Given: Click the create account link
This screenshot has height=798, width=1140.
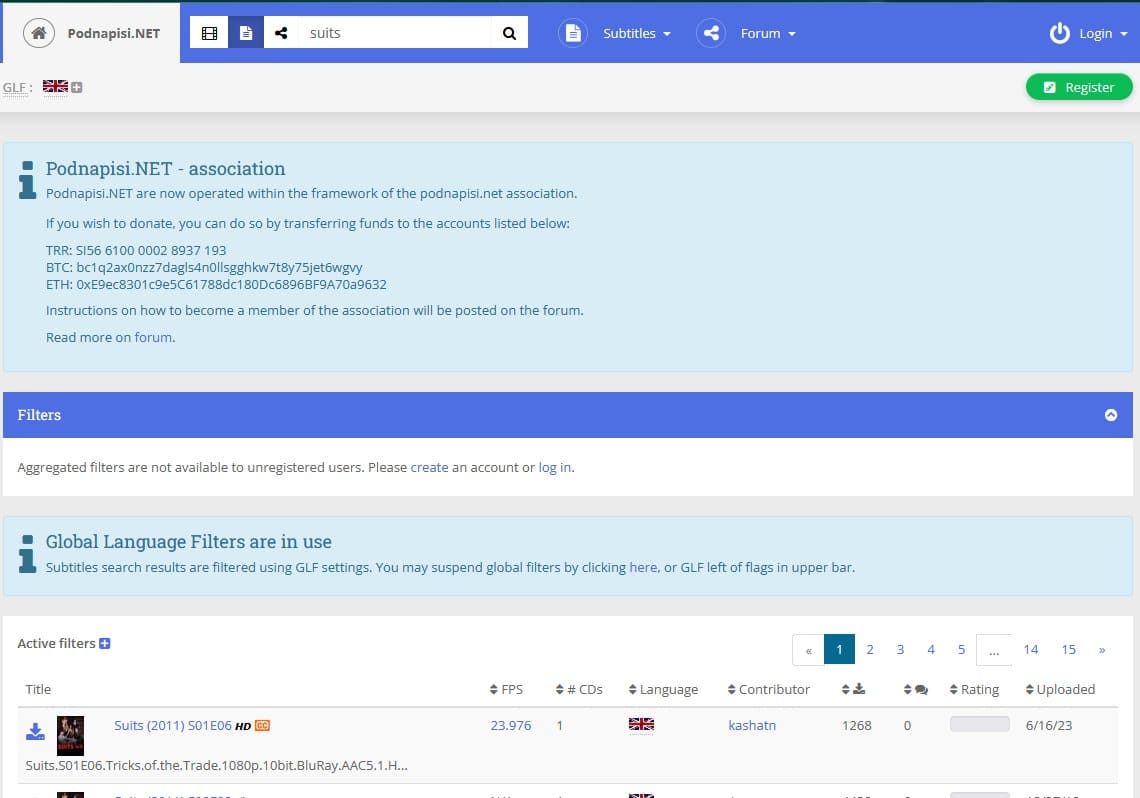Looking at the screenshot, I should 430,467.
